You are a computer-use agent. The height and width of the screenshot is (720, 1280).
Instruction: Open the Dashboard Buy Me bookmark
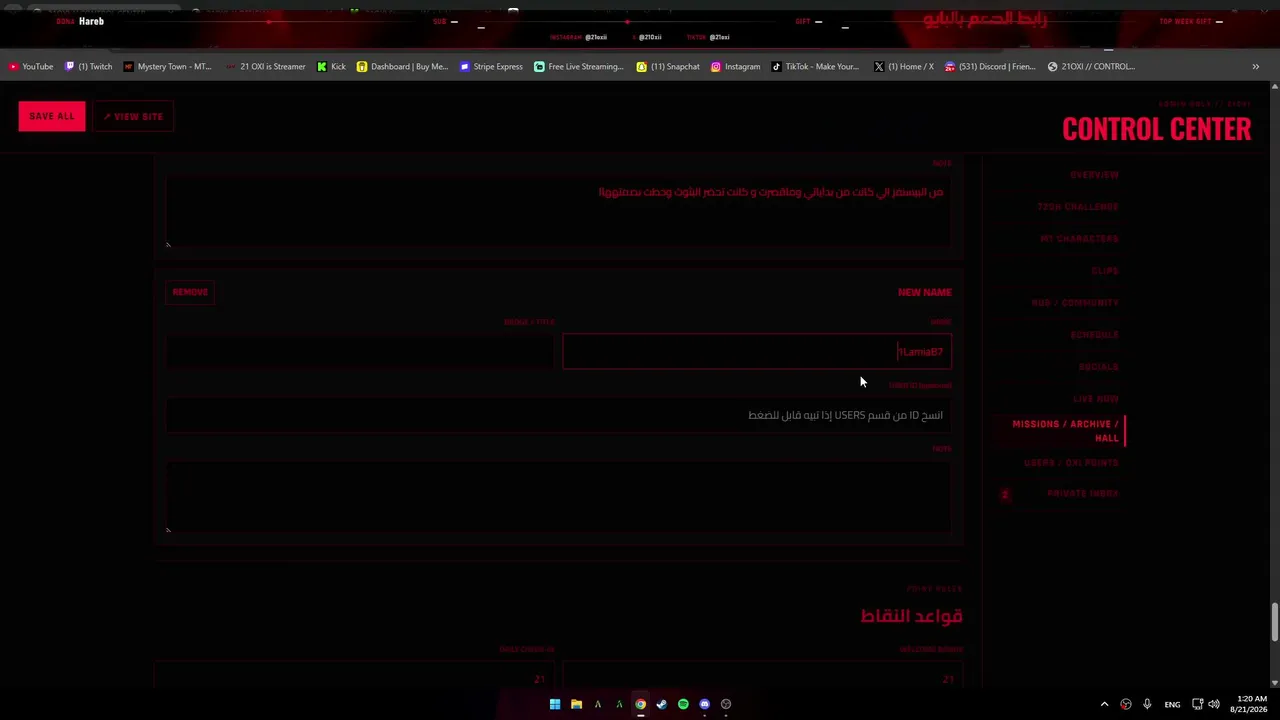(402, 67)
